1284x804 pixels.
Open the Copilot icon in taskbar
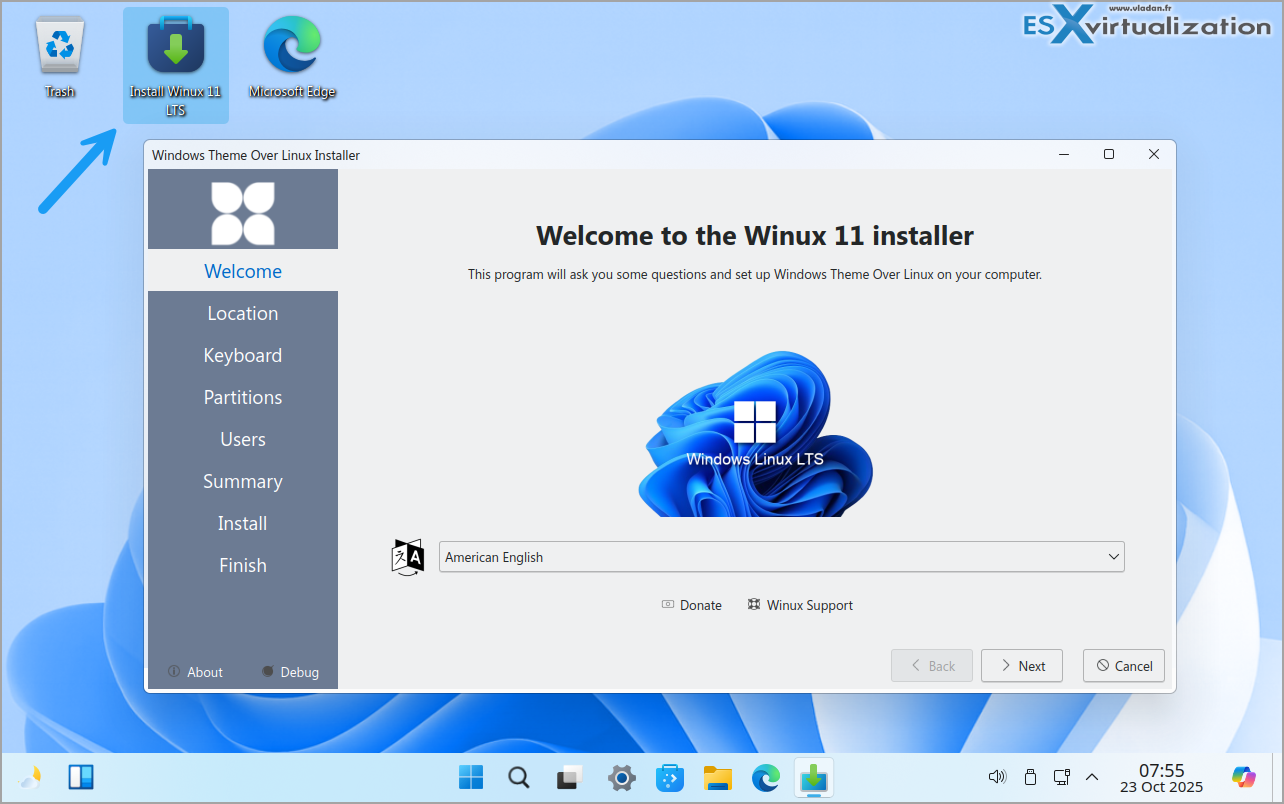pos(1243,777)
